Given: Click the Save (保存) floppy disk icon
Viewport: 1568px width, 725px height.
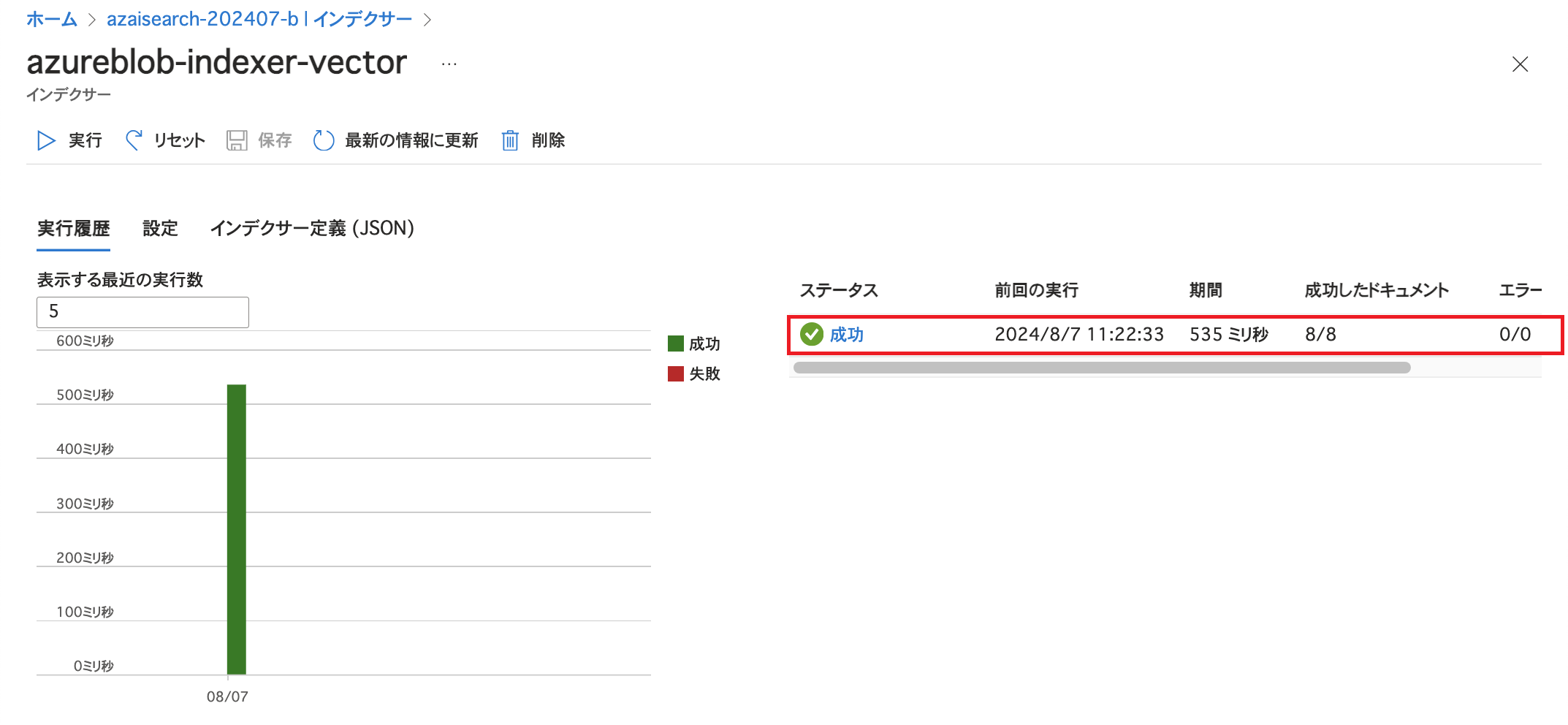Looking at the screenshot, I should pos(237,140).
